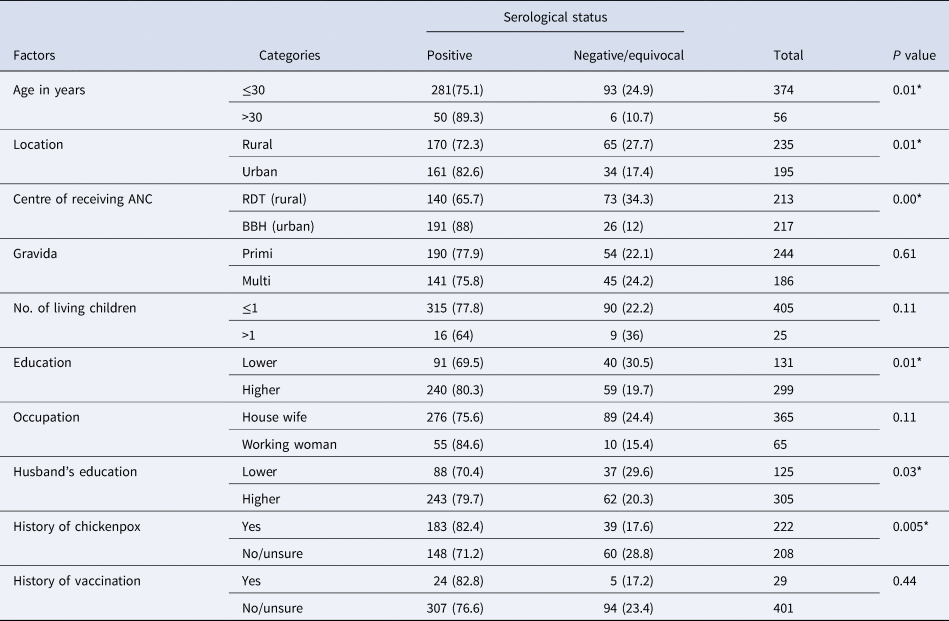Select the "No. of living children" label
The image size is (949, 621).
pos(72,308)
